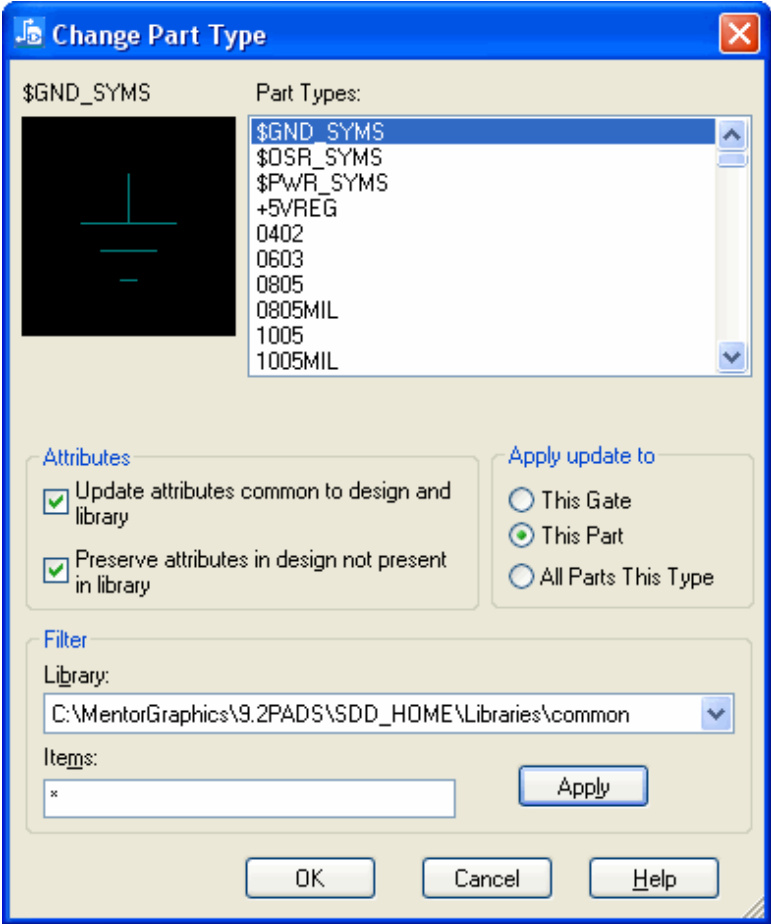This screenshot has width=771, height=924.
Task: Close the Change Part Type dialog
Action: [x=738, y=35]
